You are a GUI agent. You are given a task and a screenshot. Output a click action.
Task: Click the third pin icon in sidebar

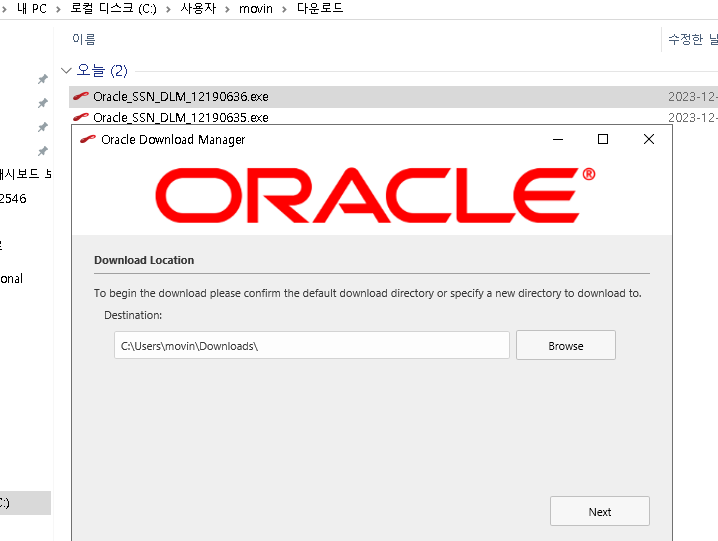click(43, 127)
